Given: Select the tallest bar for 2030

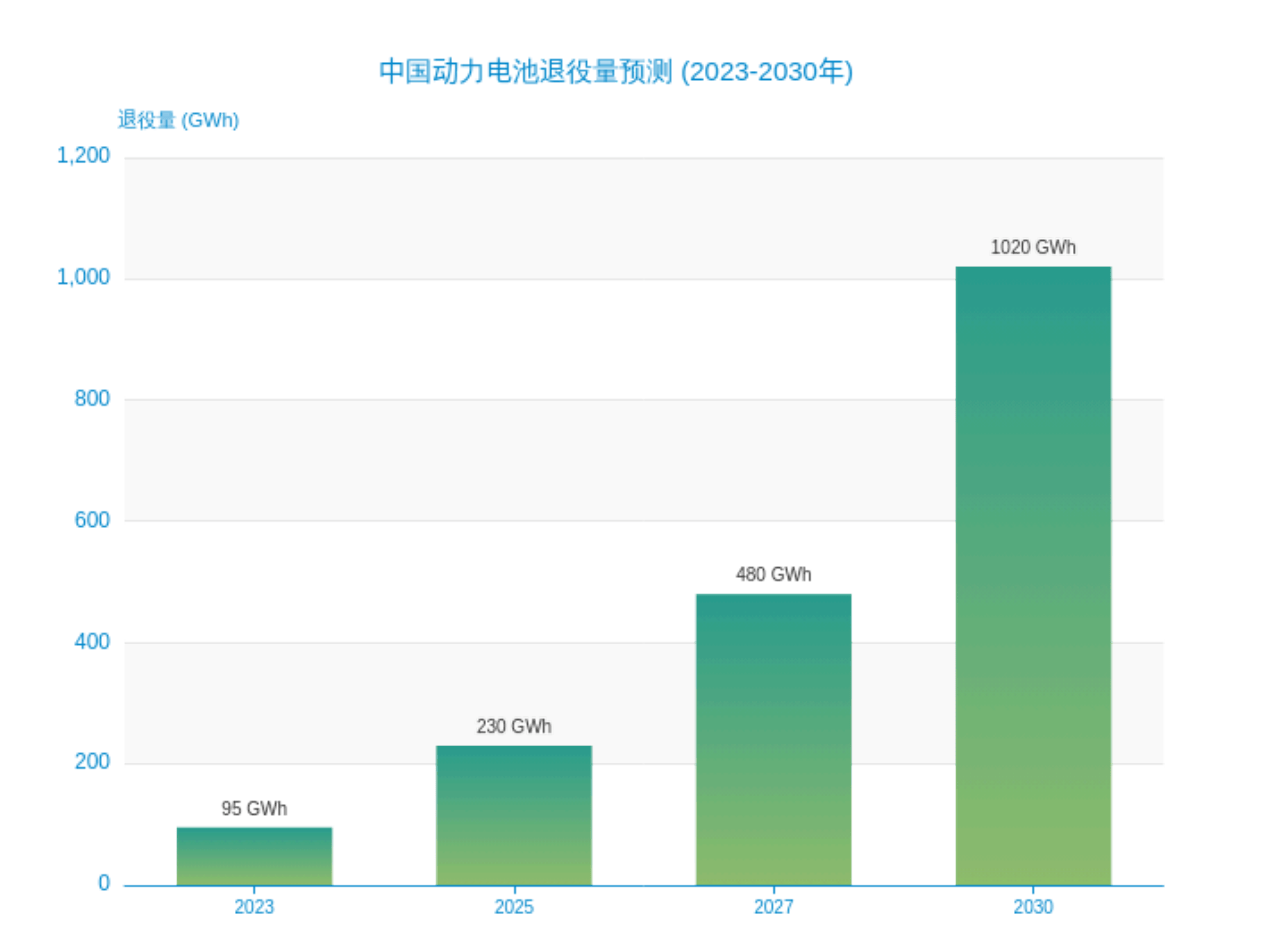Looking at the screenshot, I should click(1033, 576).
